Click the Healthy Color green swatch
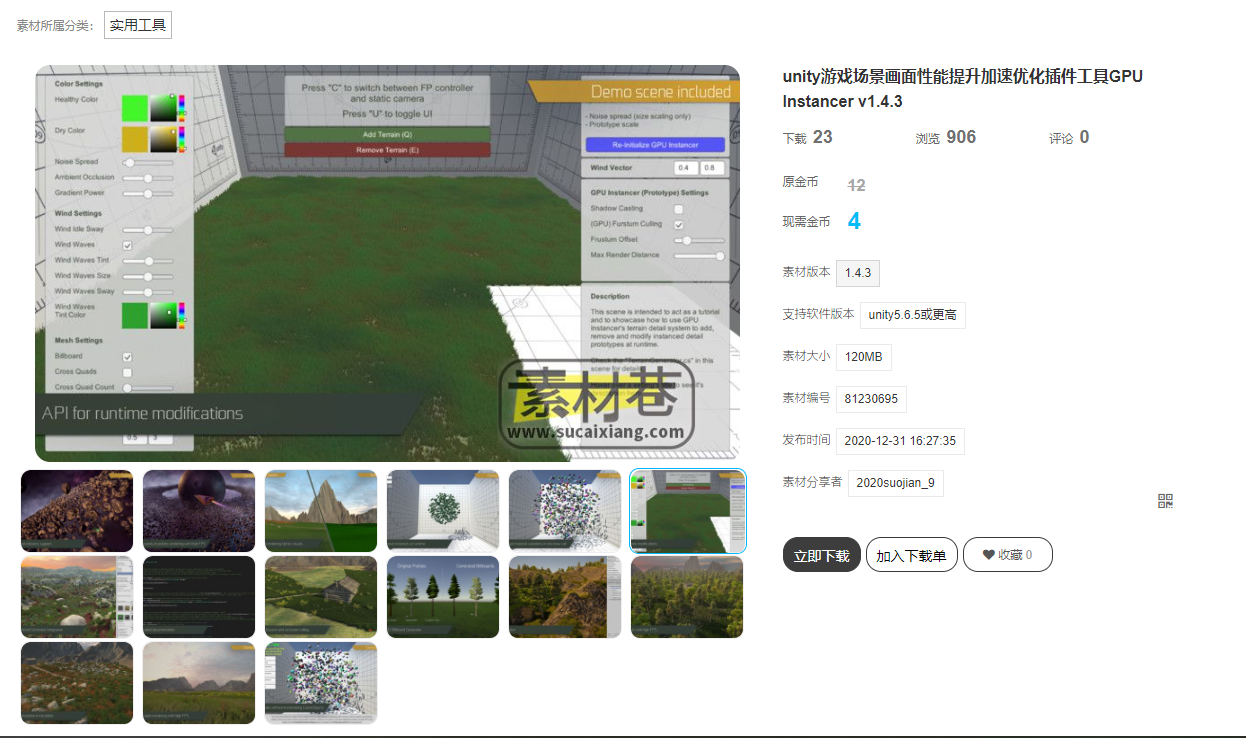The image size is (1246, 738). tap(134, 108)
